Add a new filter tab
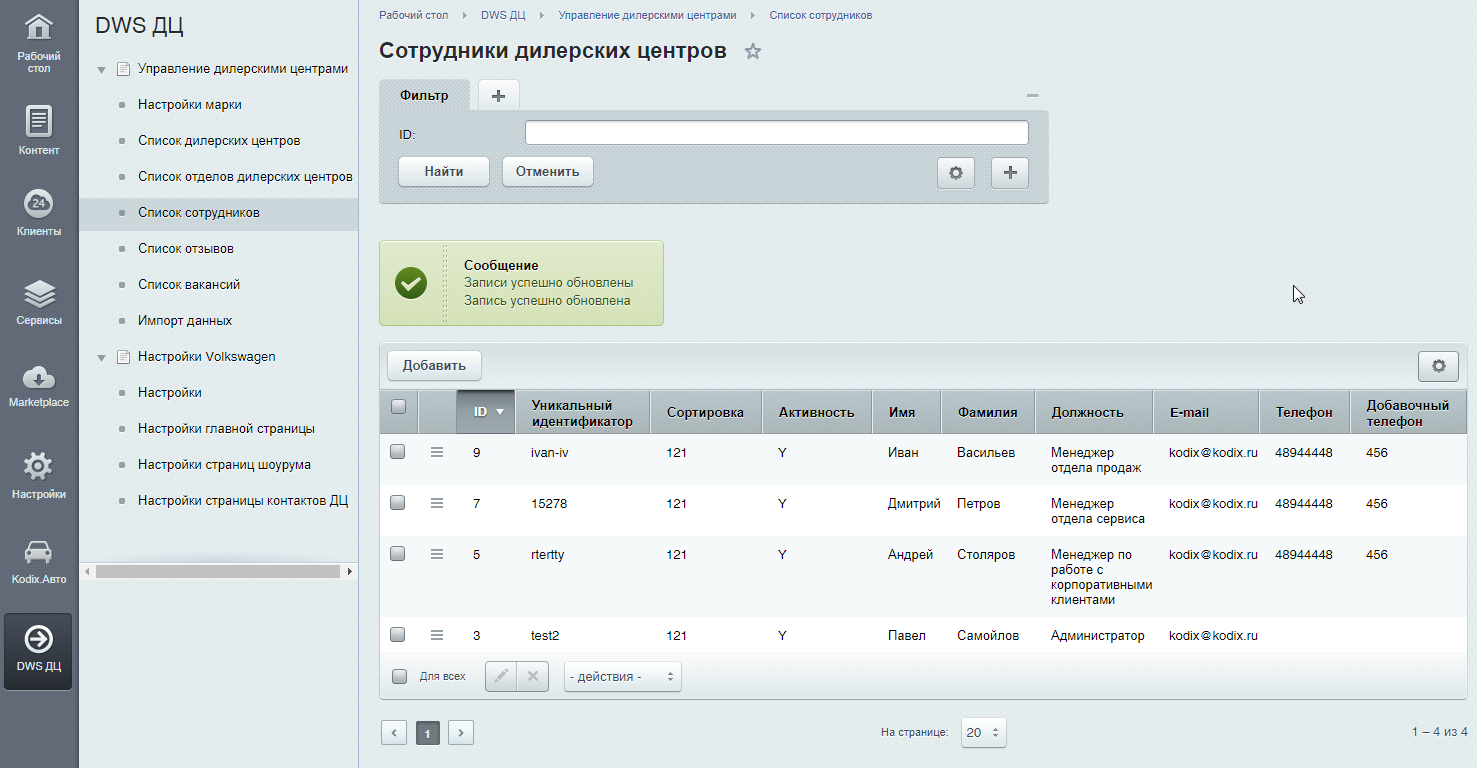Screen dimensions: 1477x768 pos(498,95)
